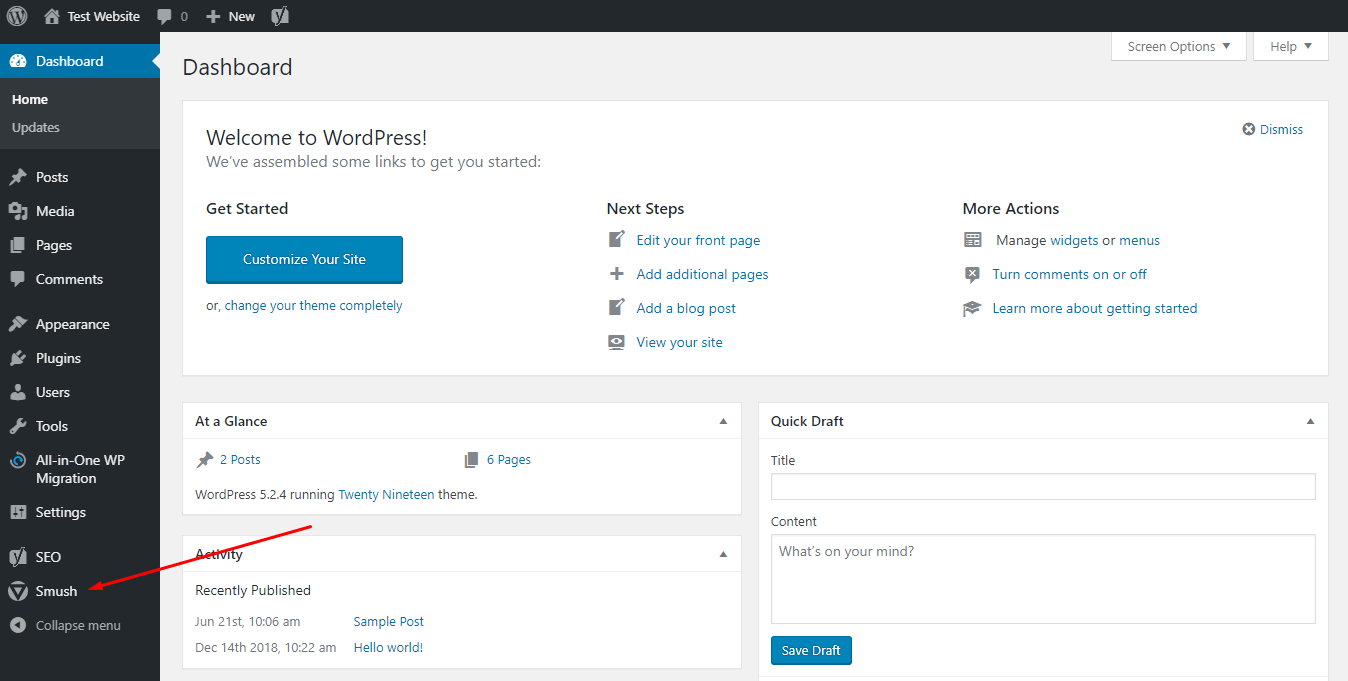This screenshot has height=681, width=1348.
Task: Collapse the Quick Draft panel
Action: point(1310,421)
